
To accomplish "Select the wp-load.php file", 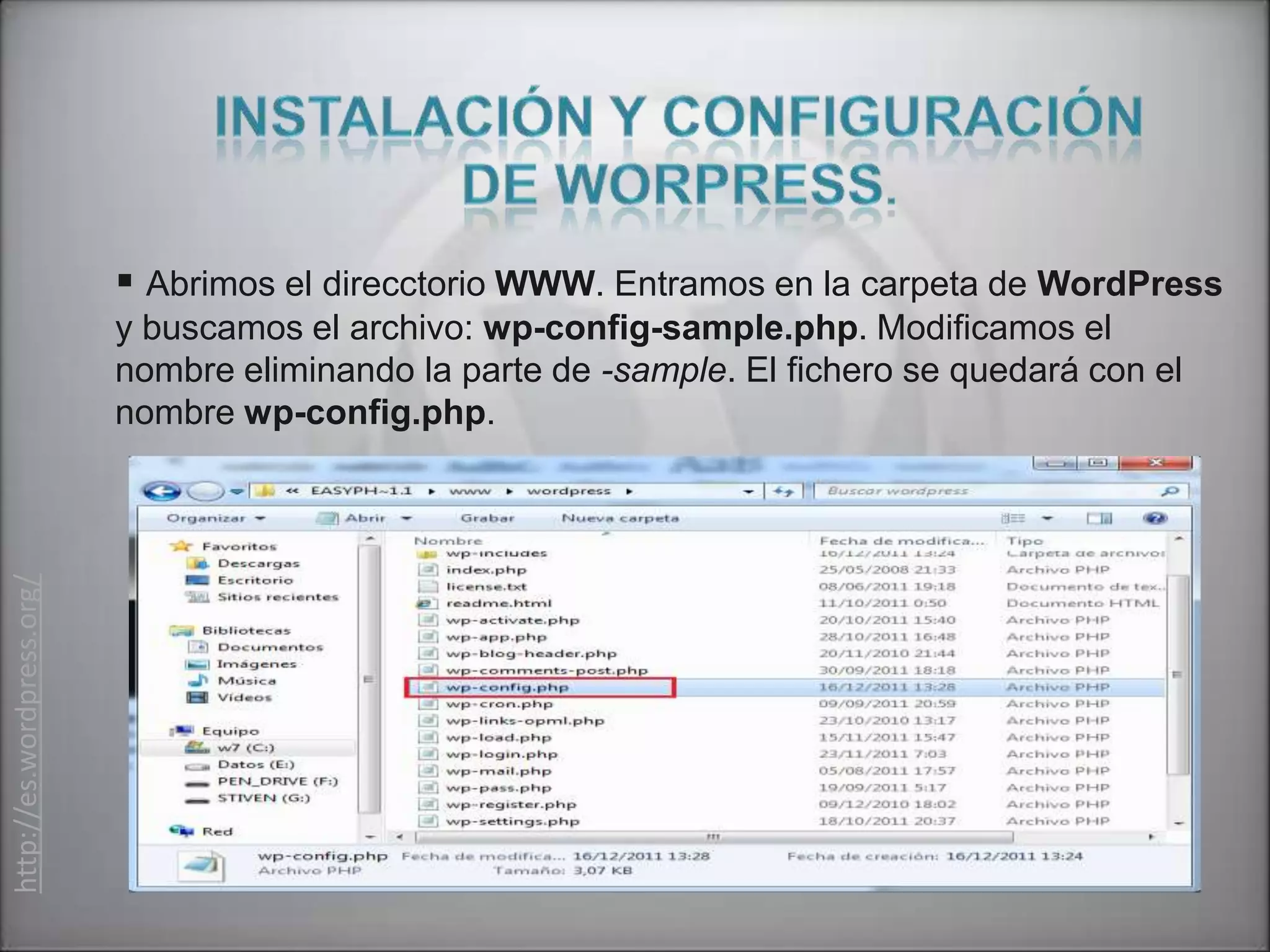I will 499,737.
